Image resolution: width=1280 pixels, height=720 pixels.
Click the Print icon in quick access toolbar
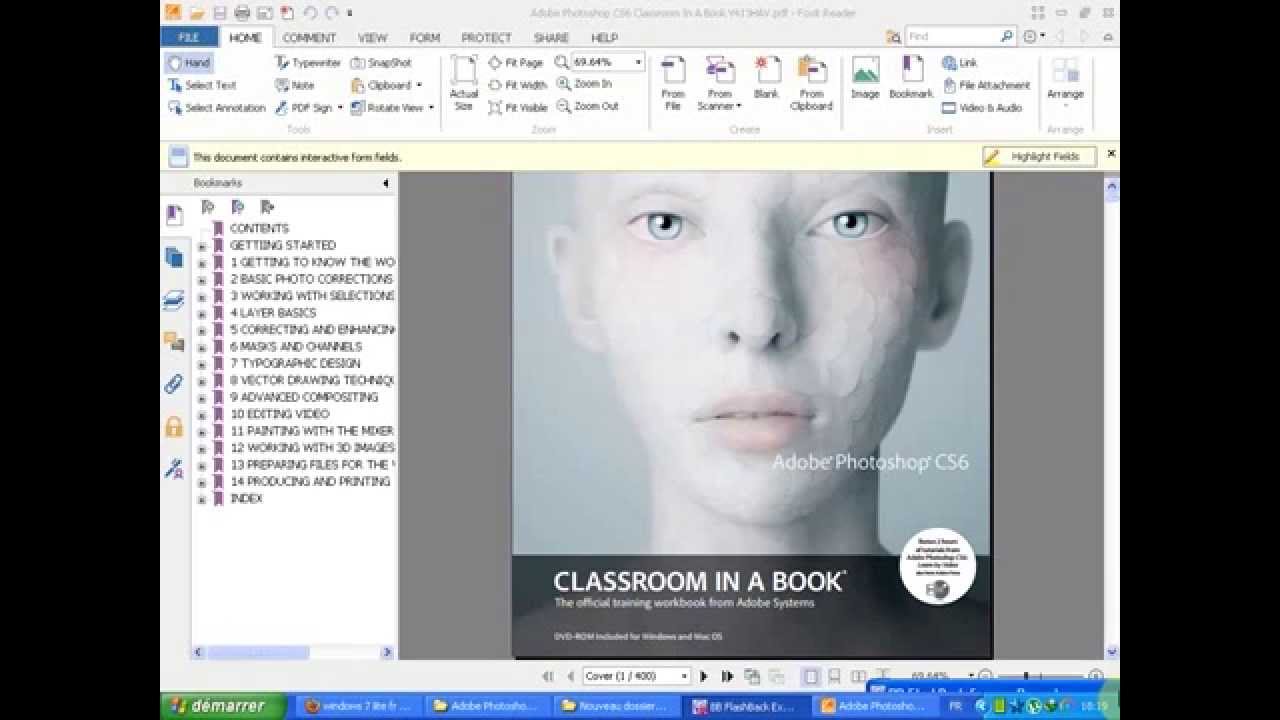242,13
